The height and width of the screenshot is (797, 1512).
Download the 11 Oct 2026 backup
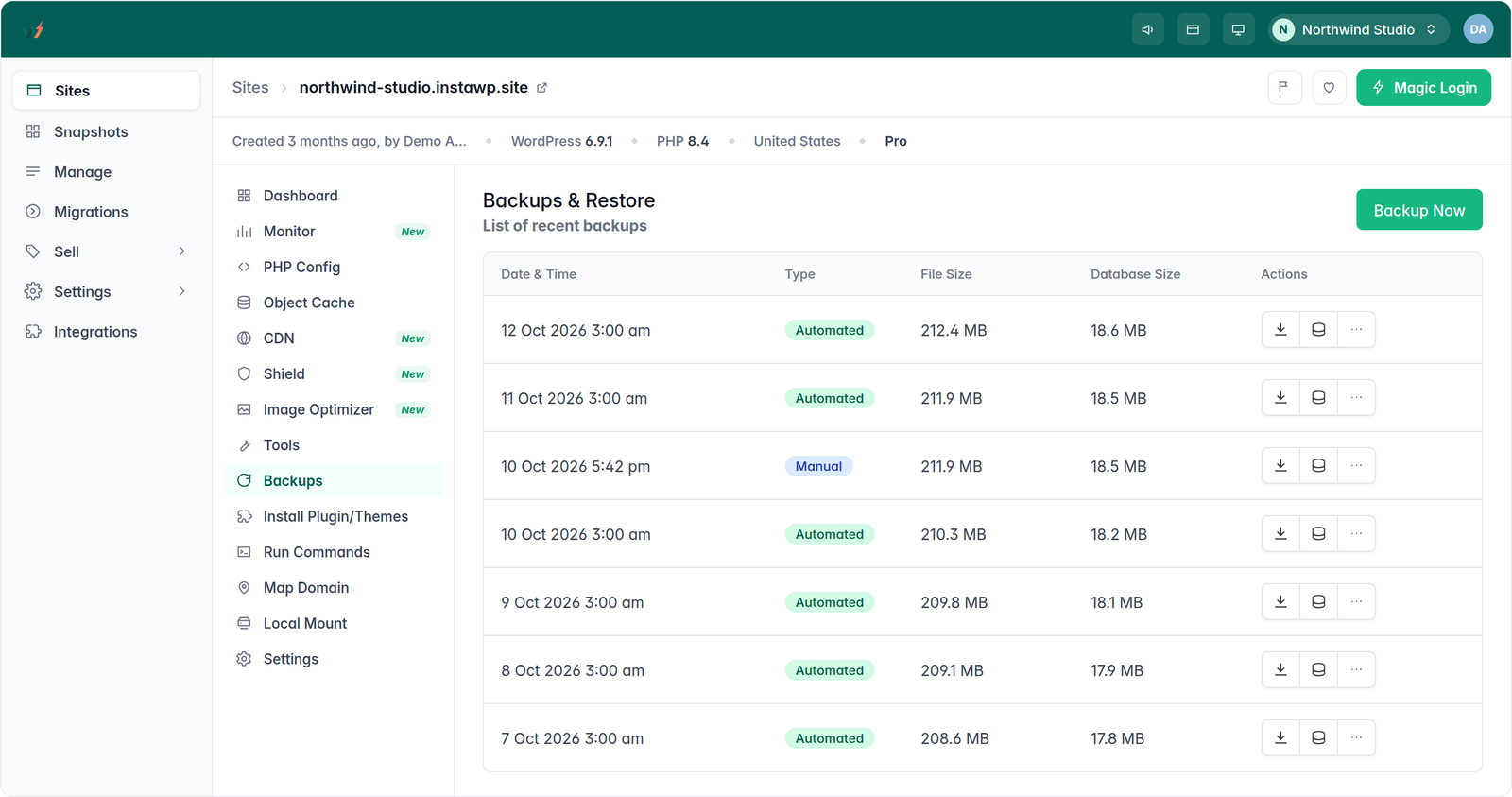point(1280,398)
